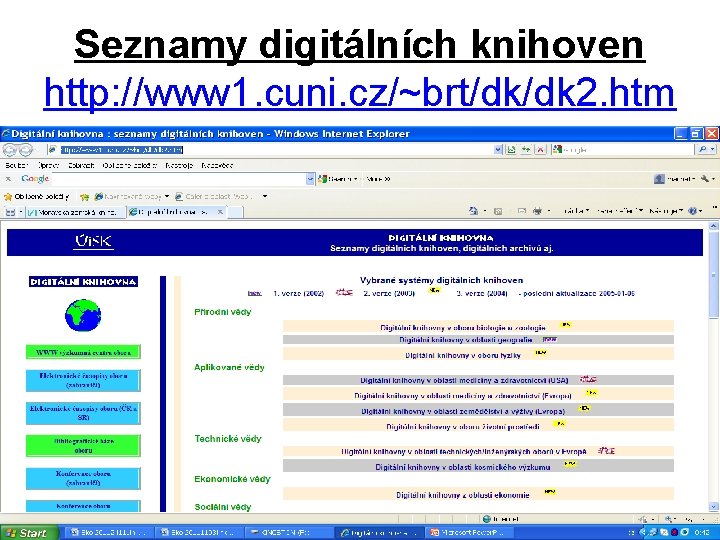Expand the Quick Tabs dropdown arrow
Image resolution: width=720 pixels, height=540 pixels.
pos(21,212)
